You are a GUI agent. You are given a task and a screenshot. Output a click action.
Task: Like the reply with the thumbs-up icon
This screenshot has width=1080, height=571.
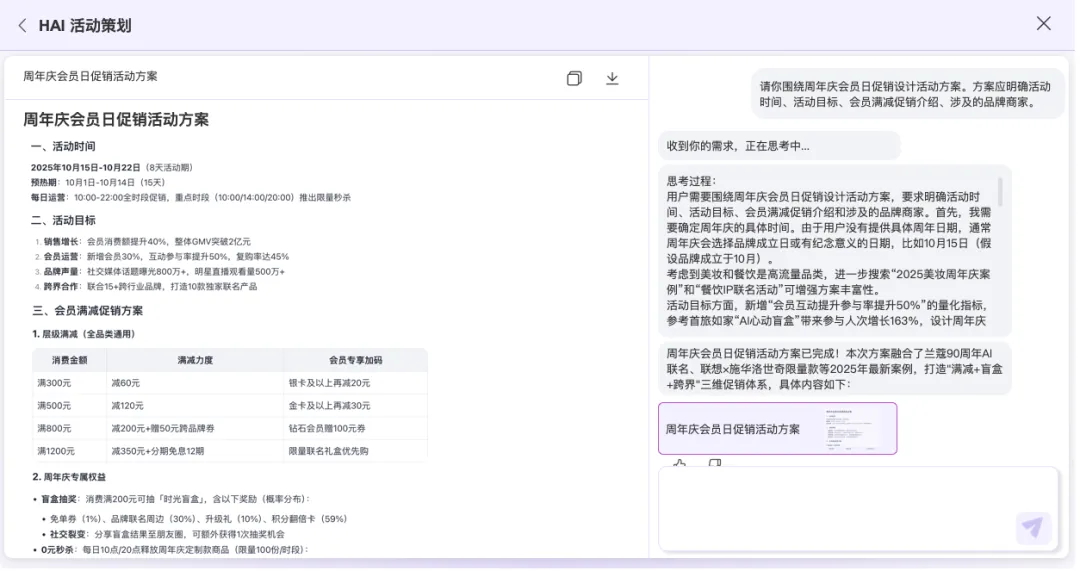coord(680,464)
